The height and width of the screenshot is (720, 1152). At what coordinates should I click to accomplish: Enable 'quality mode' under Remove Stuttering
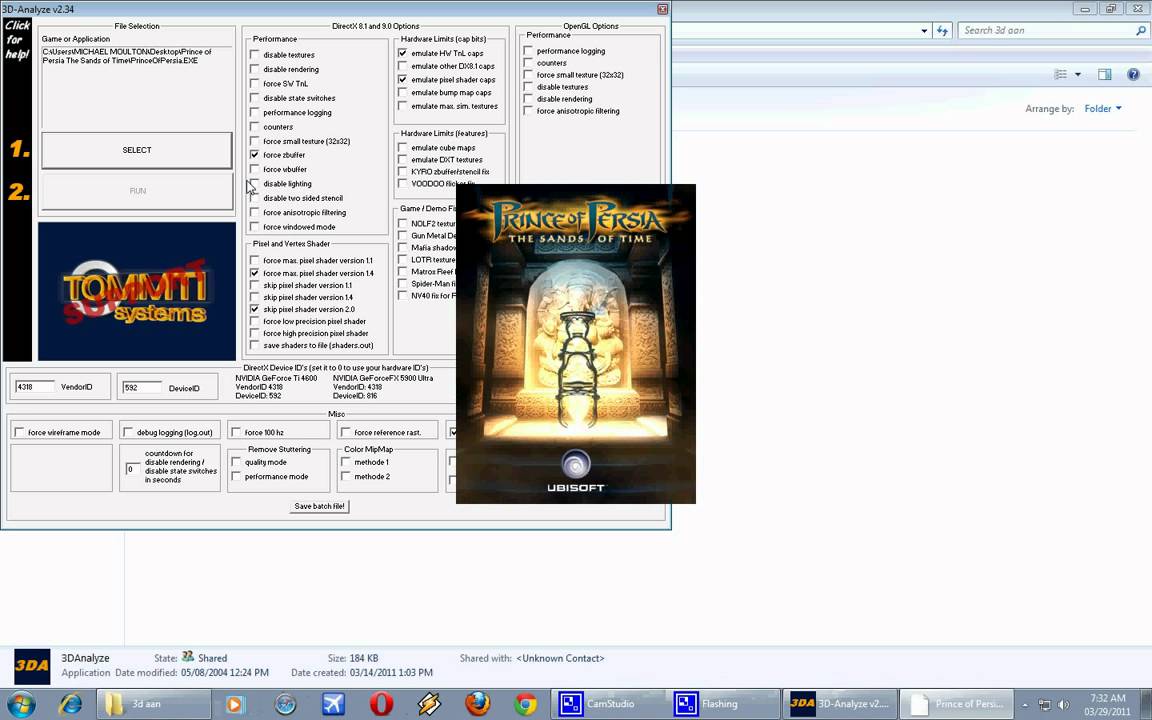coord(237,462)
